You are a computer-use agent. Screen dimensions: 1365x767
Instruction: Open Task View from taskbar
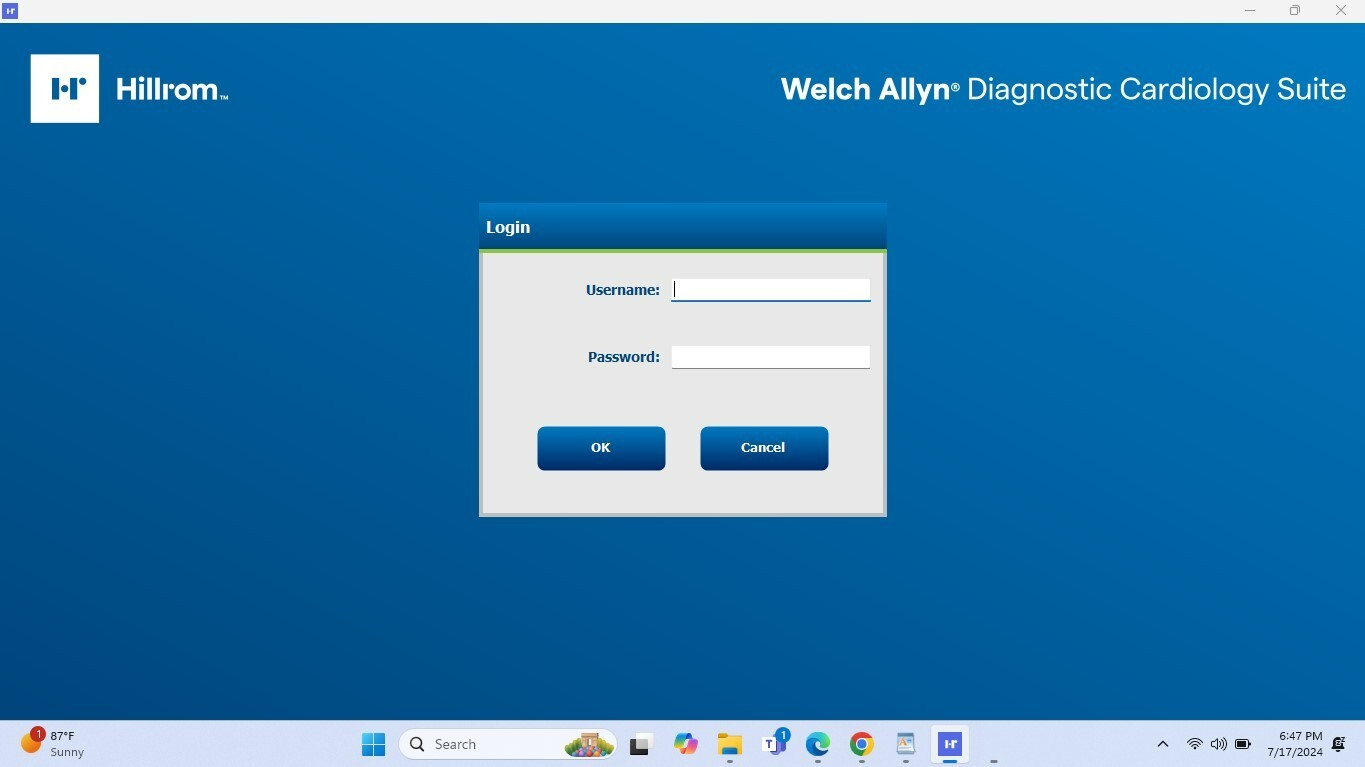coord(641,744)
